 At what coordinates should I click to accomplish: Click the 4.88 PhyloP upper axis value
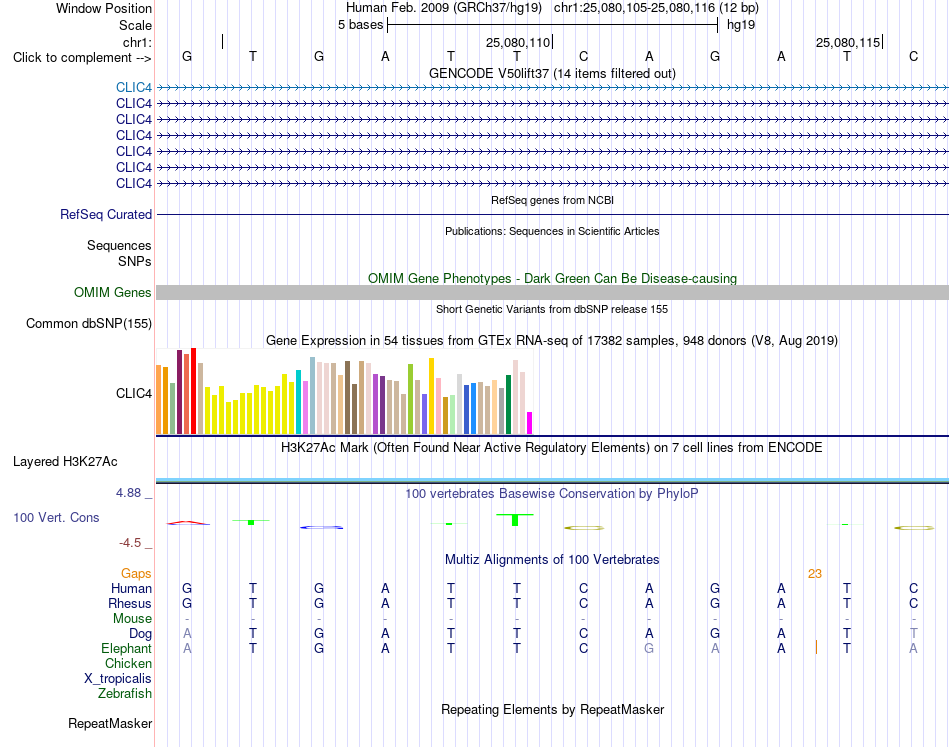coord(128,493)
